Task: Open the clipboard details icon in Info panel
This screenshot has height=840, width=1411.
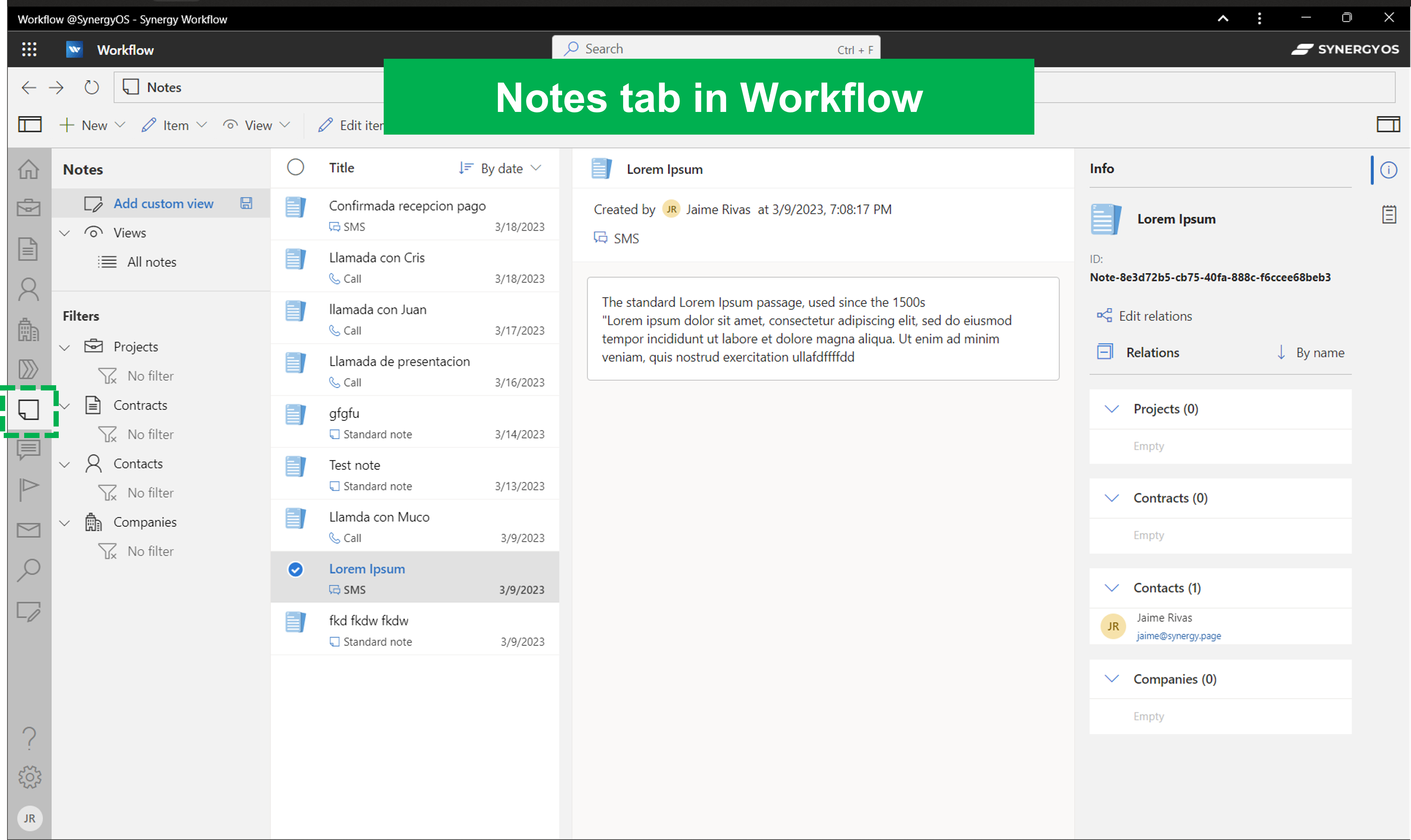Action: tap(1389, 214)
